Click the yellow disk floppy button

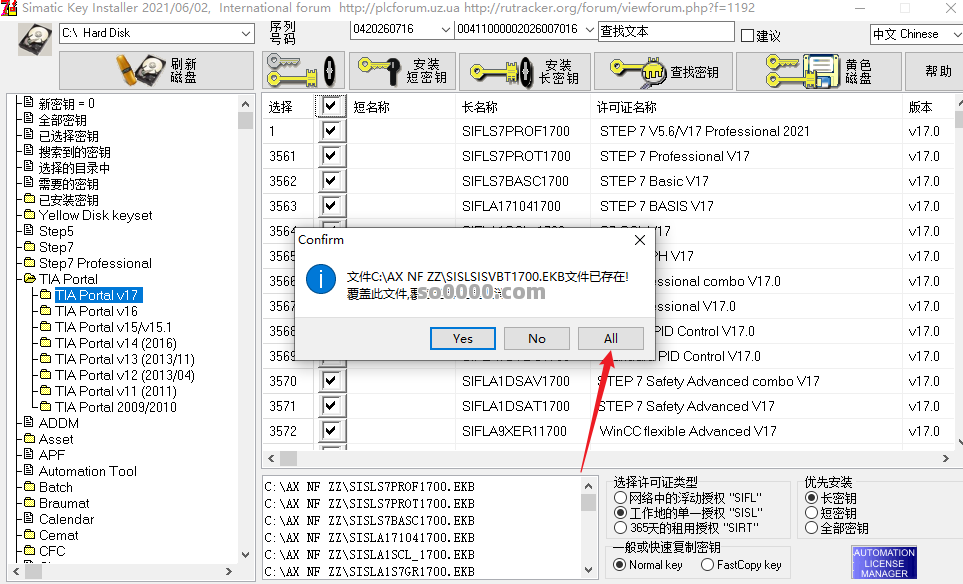819,71
